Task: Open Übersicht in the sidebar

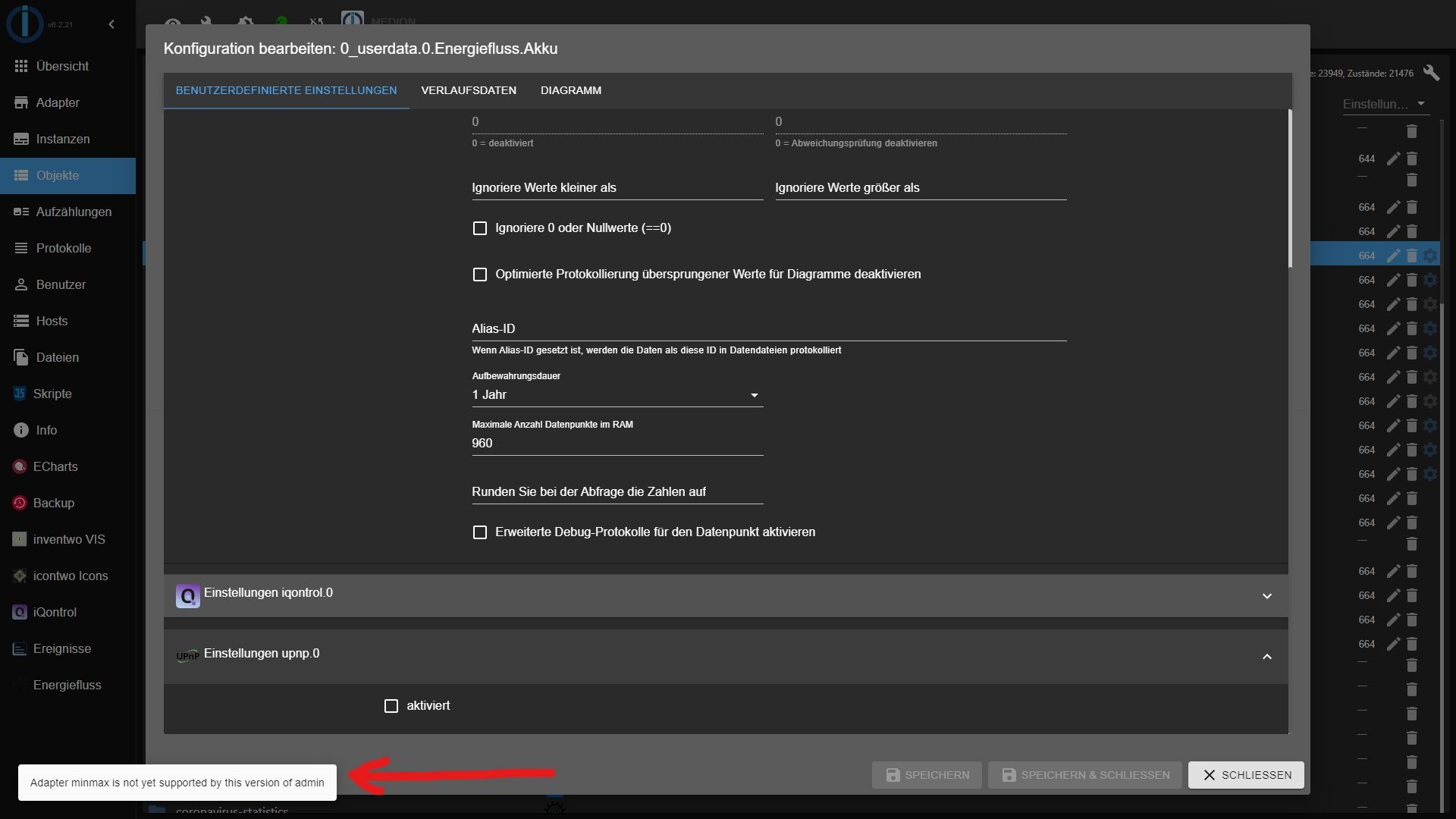Action: click(67, 66)
